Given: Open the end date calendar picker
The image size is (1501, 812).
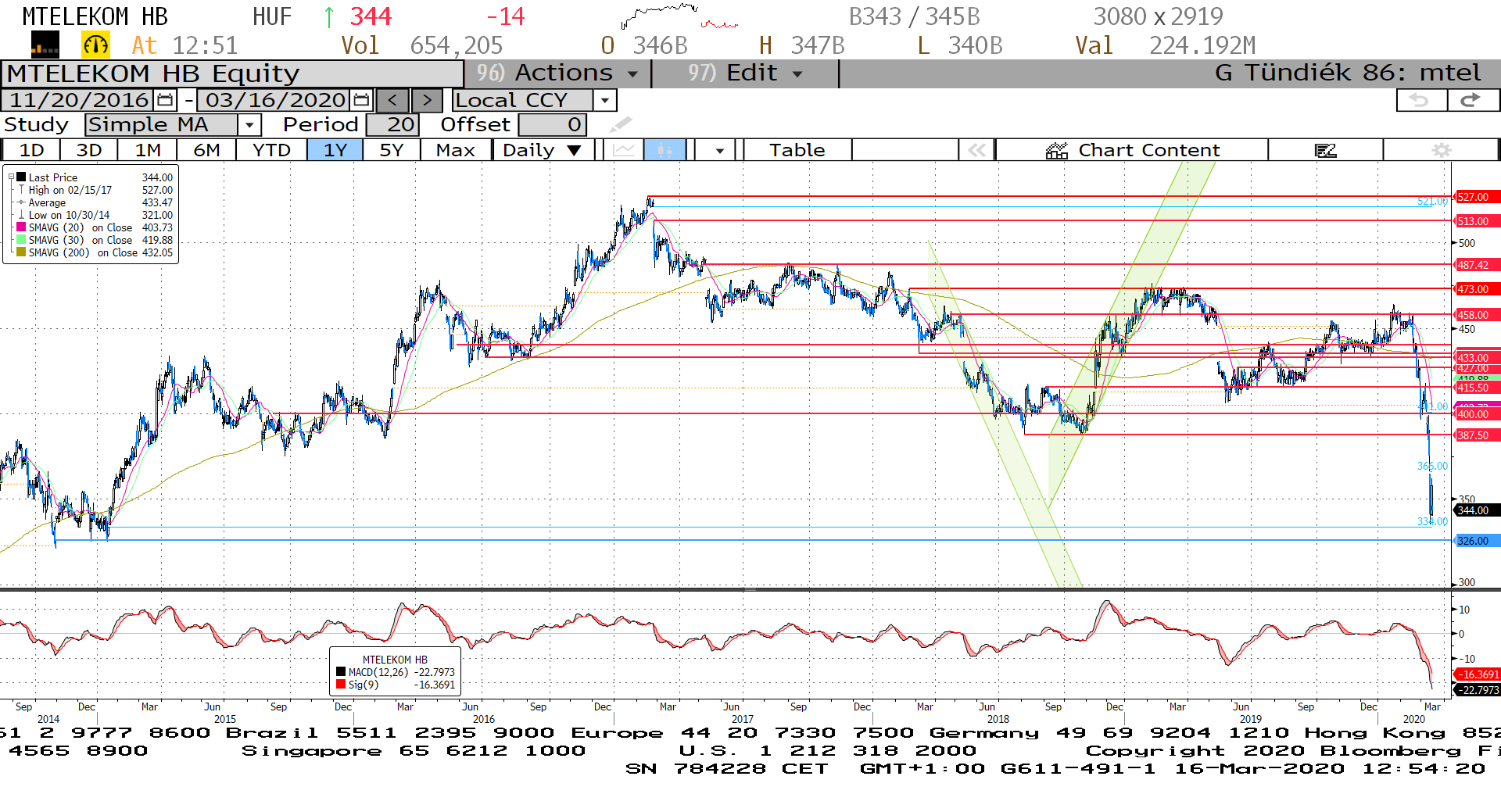Looking at the screenshot, I should (361, 100).
